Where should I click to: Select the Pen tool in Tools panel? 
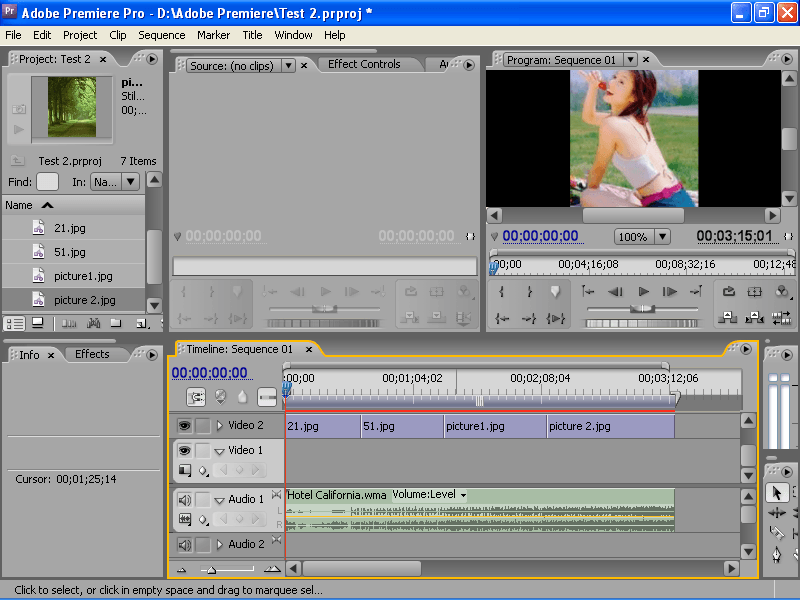pyautogui.click(x=777, y=554)
